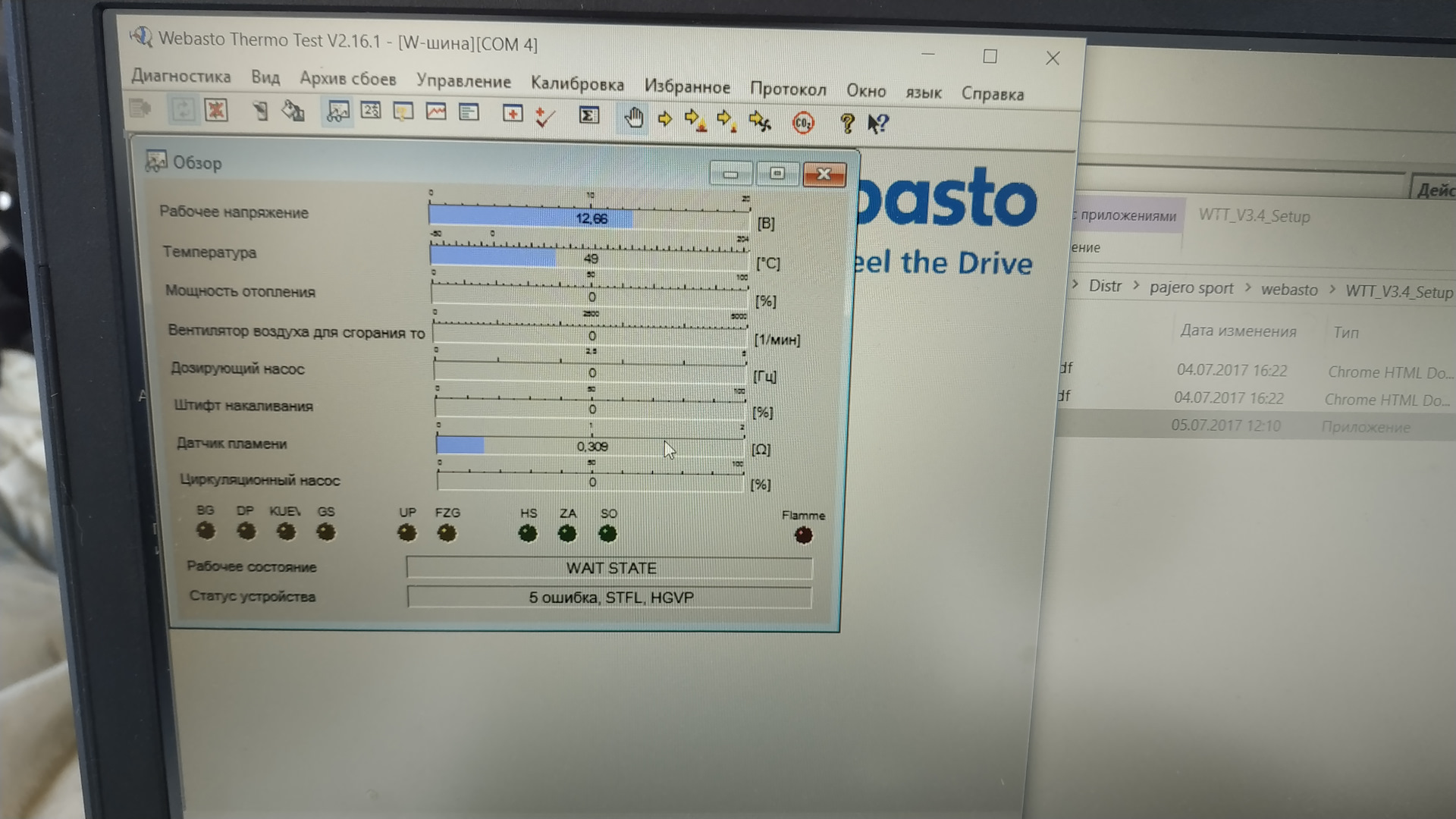Screen dimensions: 1456x819
Task: Click the ZA green indicator LED
Action: pos(567,534)
